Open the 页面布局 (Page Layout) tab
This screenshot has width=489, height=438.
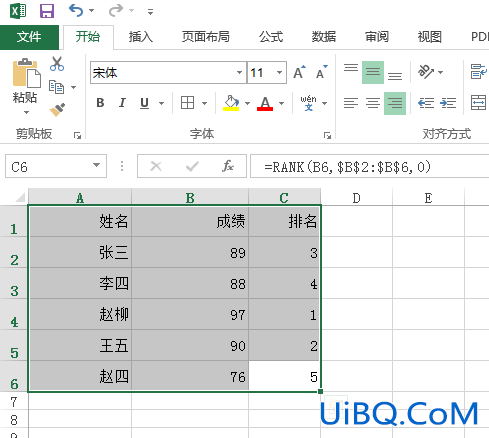point(206,37)
